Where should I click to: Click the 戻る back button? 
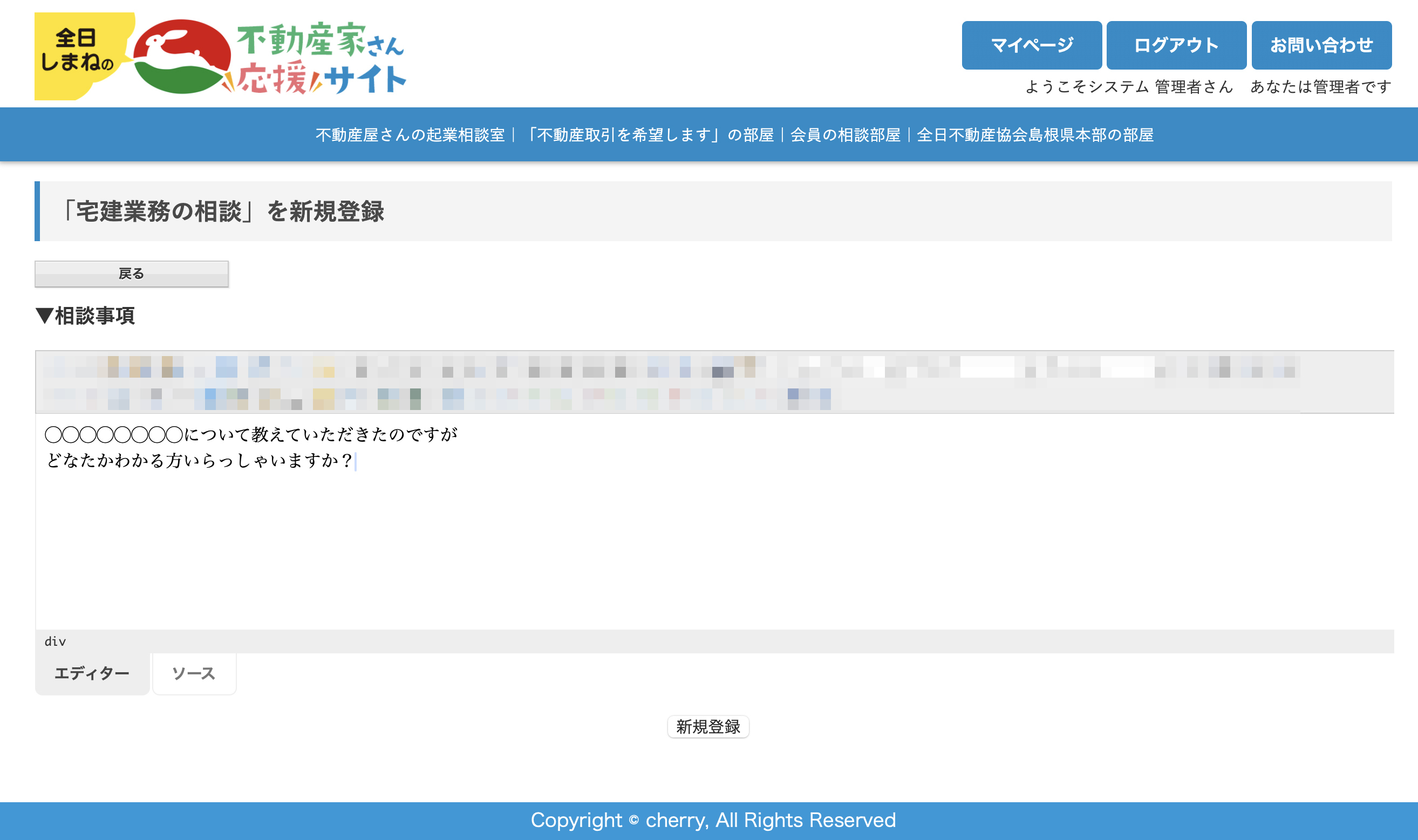coord(131,274)
